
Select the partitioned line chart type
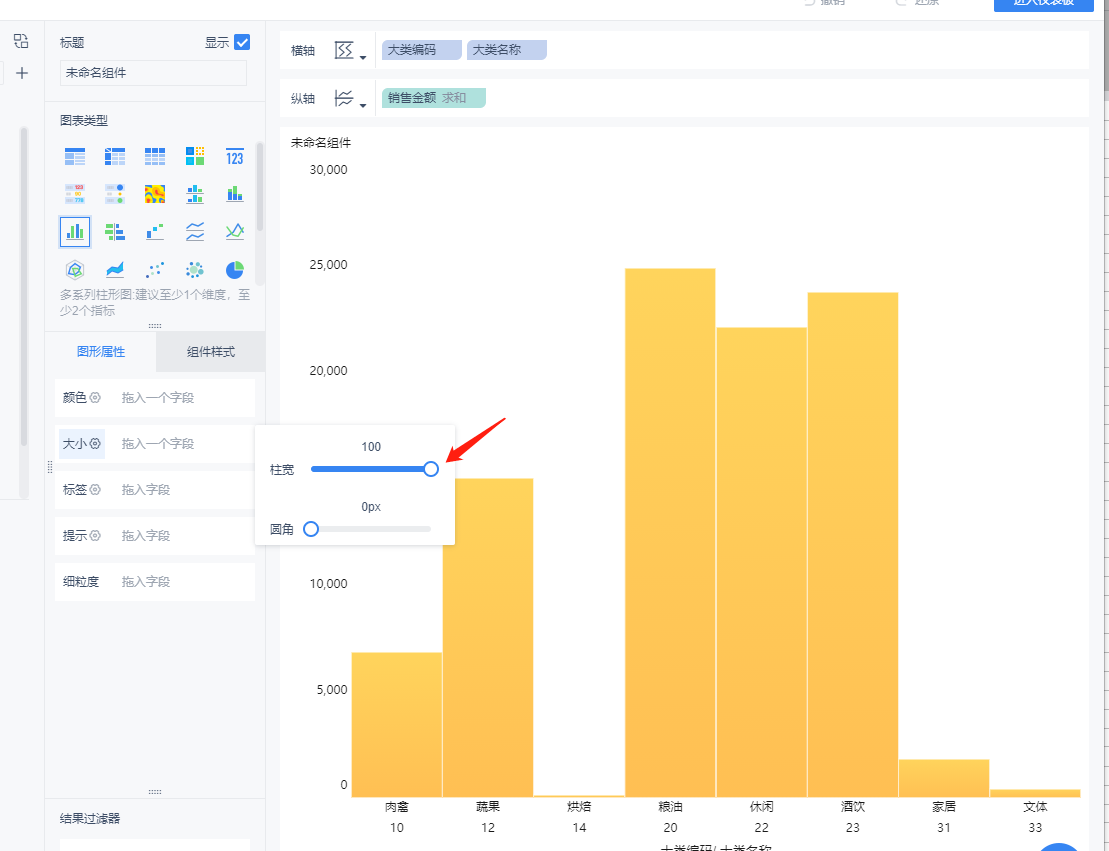[195, 231]
